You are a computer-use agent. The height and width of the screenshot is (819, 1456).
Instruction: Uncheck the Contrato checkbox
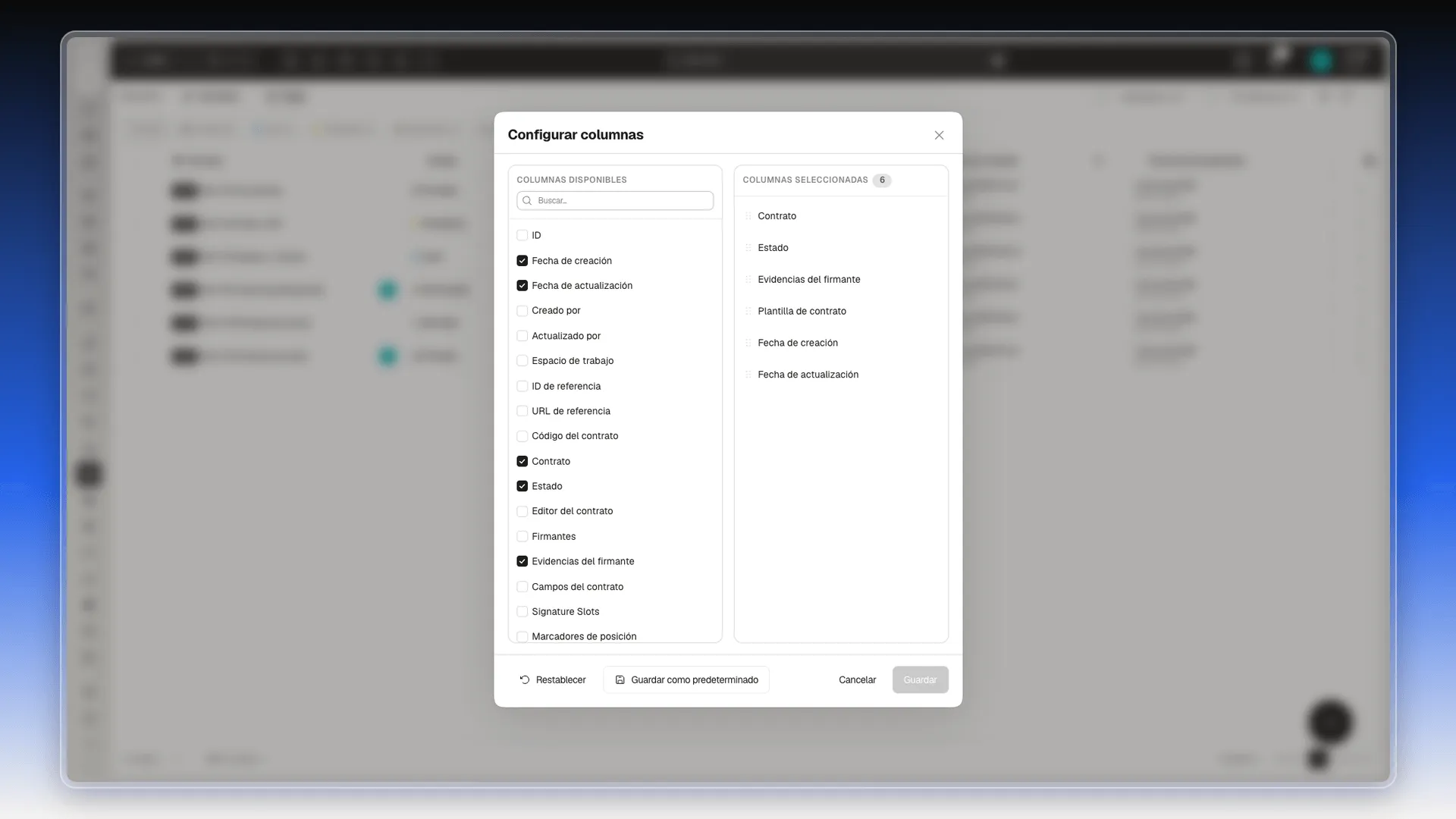[522, 461]
